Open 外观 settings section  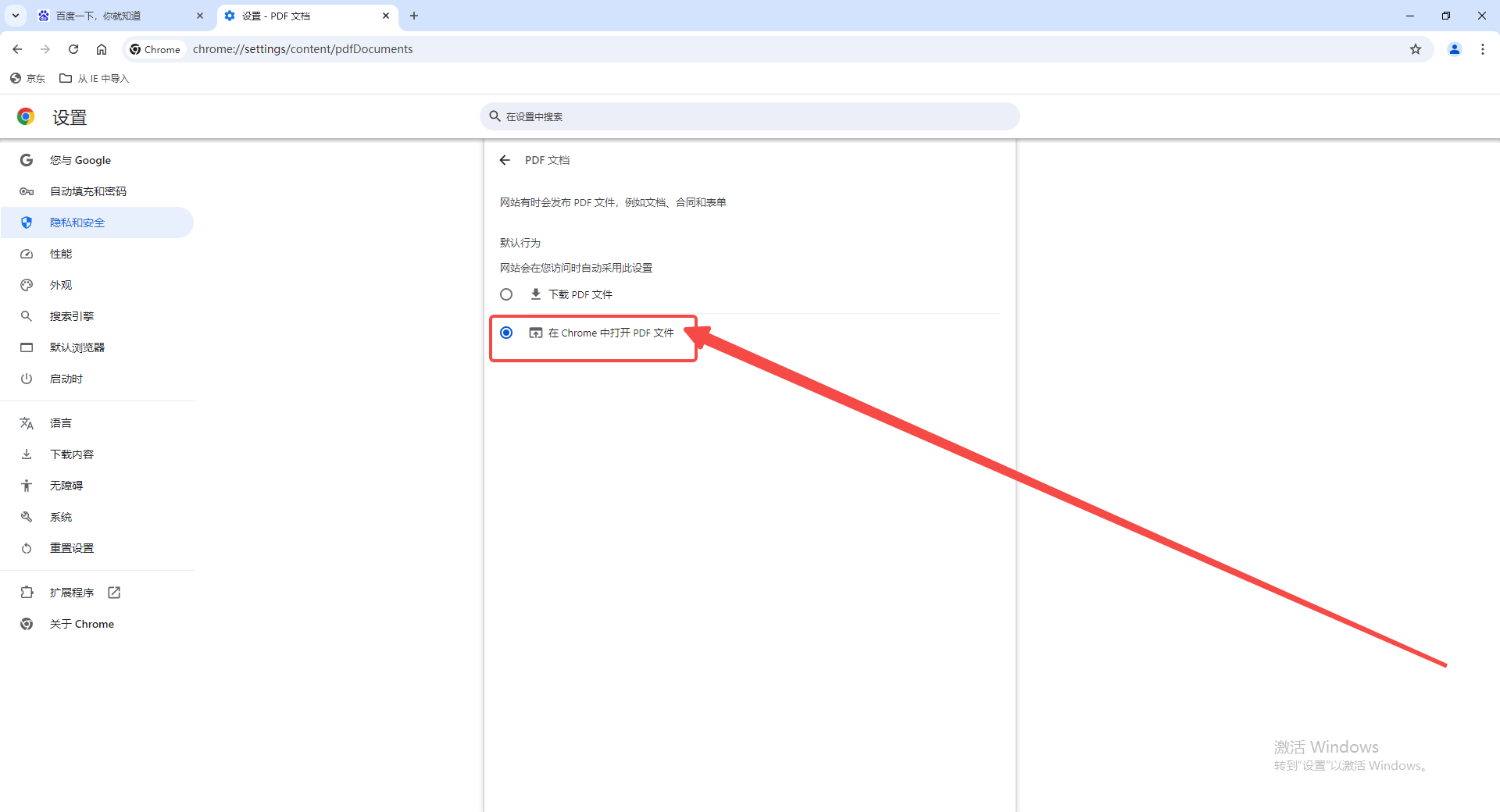[98, 285]
